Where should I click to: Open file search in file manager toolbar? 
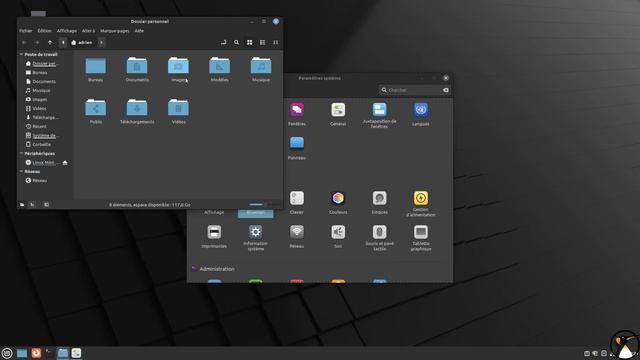coord(236,42)
